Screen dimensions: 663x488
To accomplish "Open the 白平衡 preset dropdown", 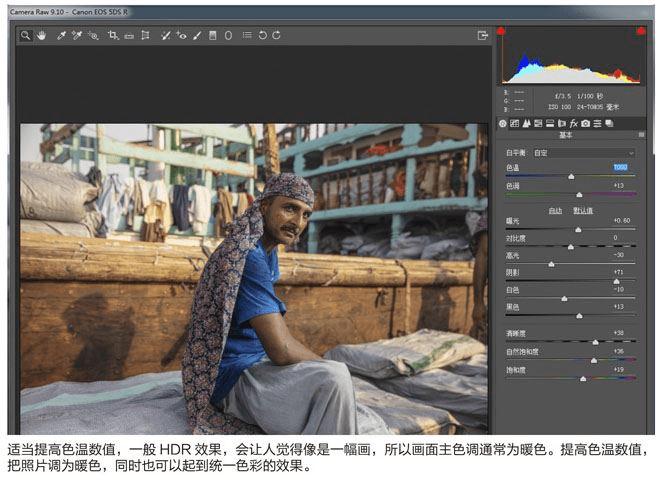I will [583, 153].
